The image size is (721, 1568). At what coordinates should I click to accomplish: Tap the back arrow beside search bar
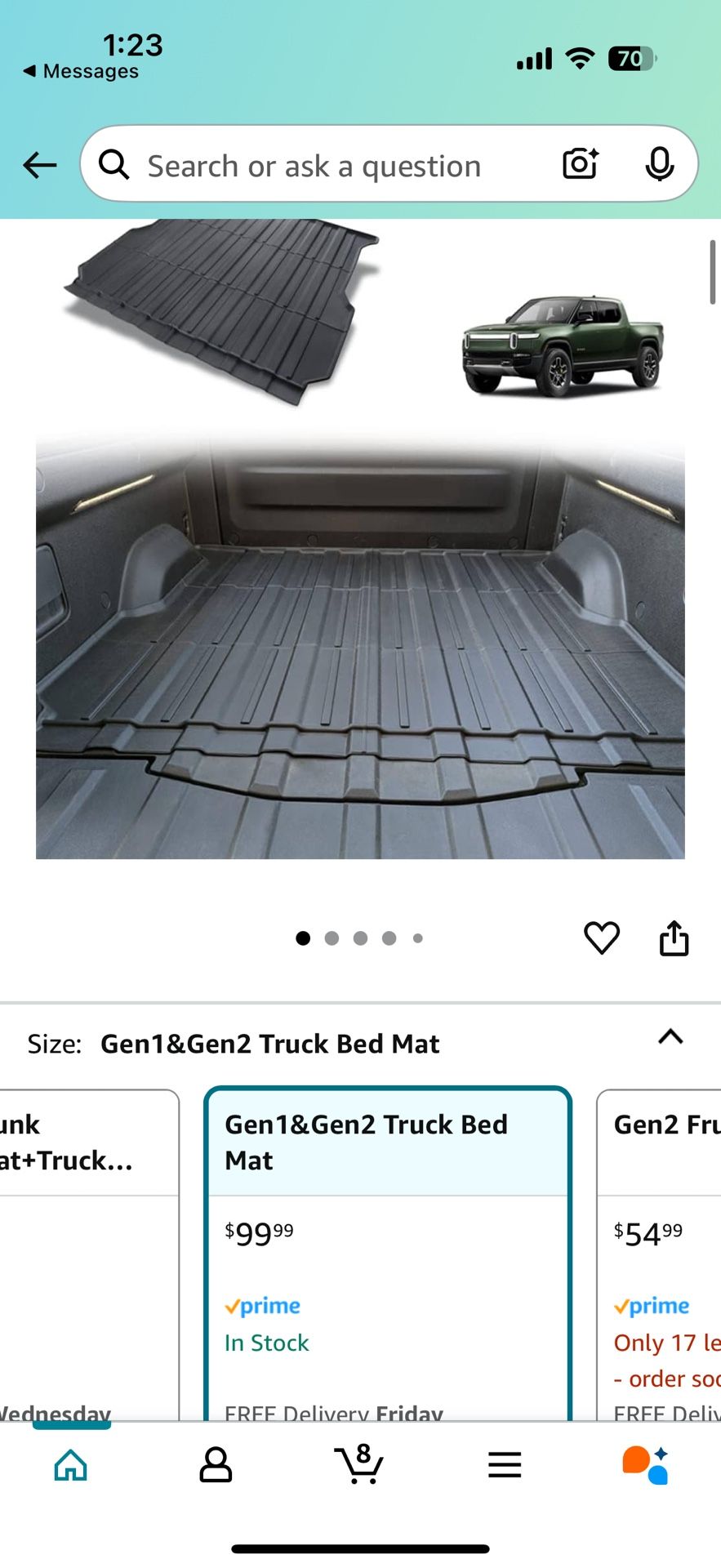pos(39,166)
